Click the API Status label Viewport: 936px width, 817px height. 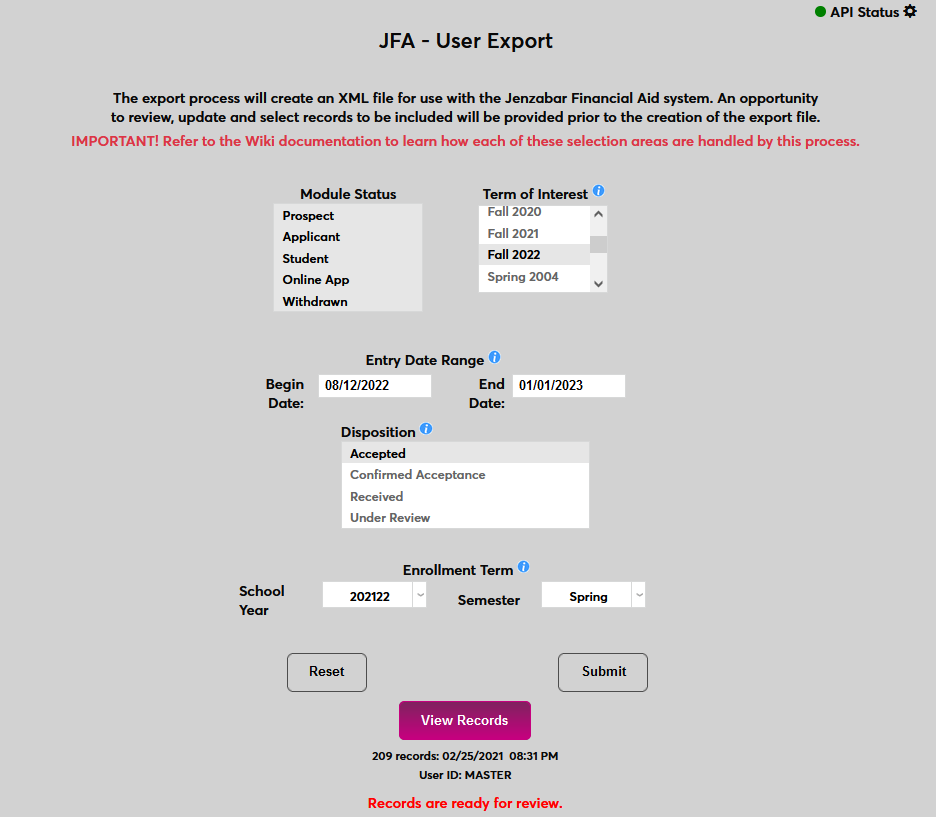tap(864, 12)
